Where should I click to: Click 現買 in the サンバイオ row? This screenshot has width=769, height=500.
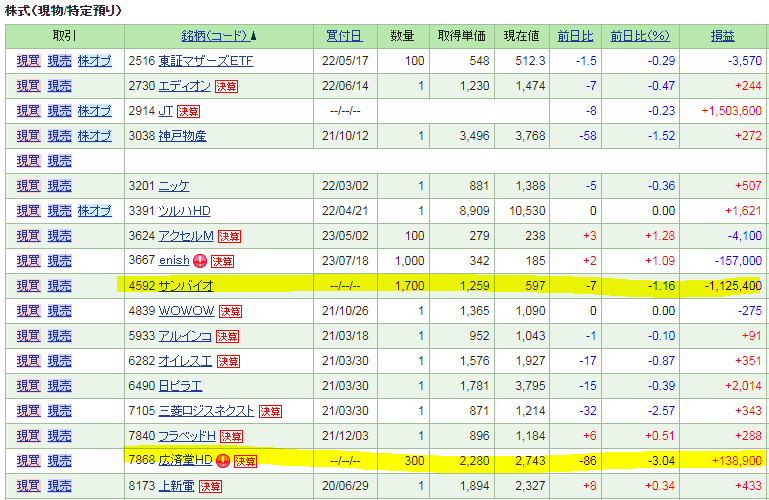tap(28, 286)
